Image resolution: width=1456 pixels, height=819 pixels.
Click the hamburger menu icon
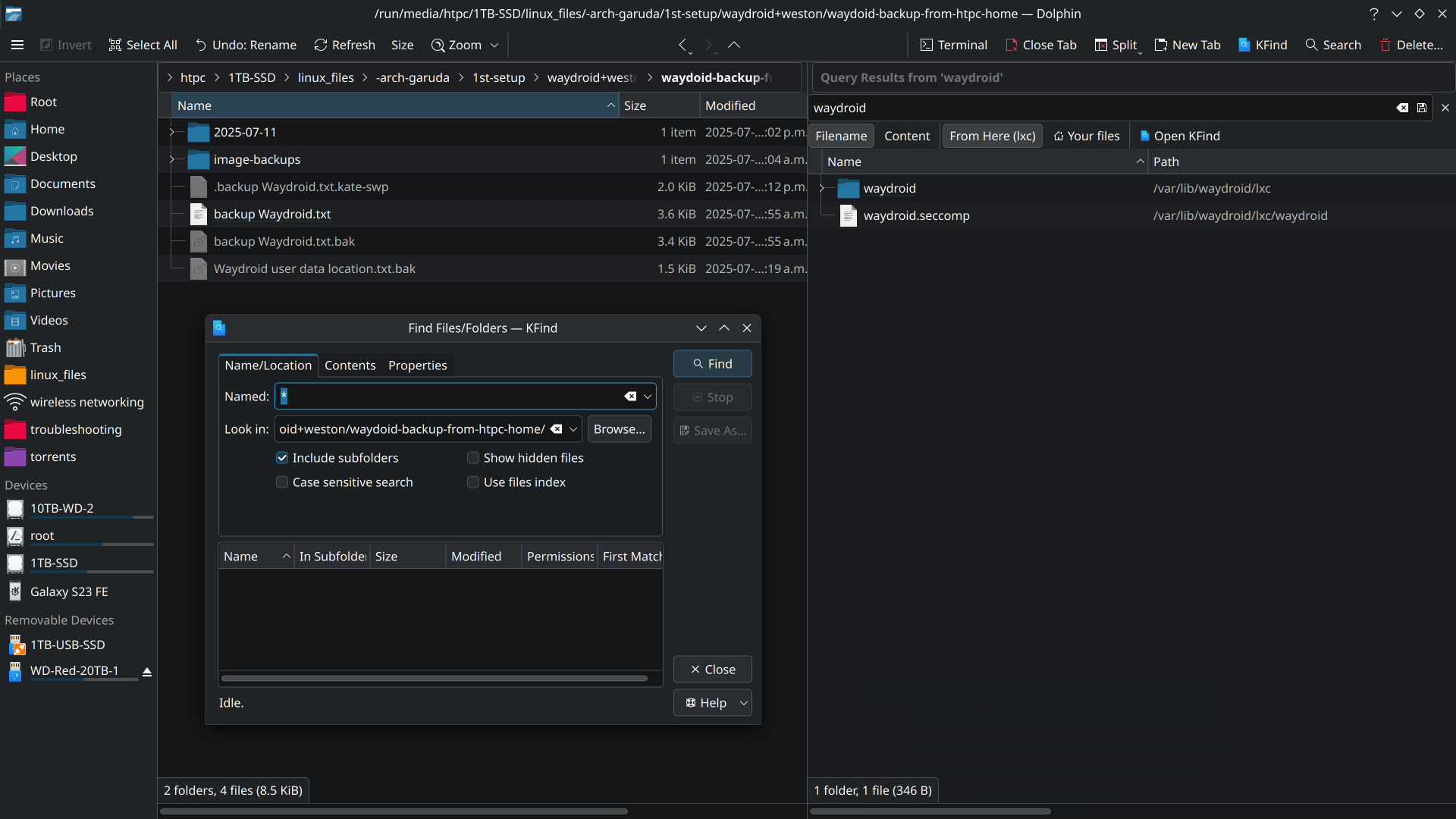[17, 45]
